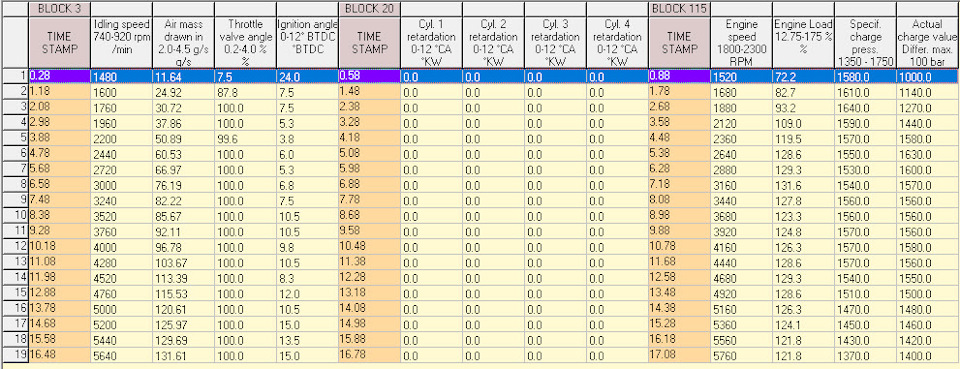The height and width of the screenshot is (369, 960).
Task: Select the time stamp cell 4.18
Action: [x=369, y=138]
